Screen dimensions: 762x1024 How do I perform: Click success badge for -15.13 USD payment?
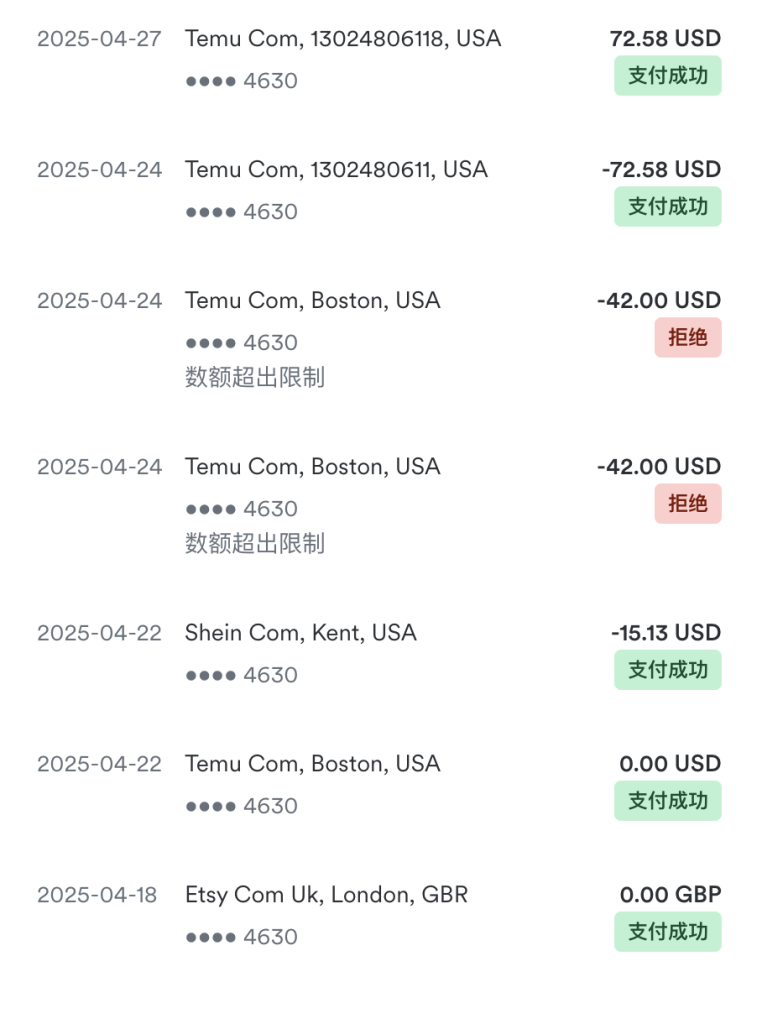[x=667, y=670]
